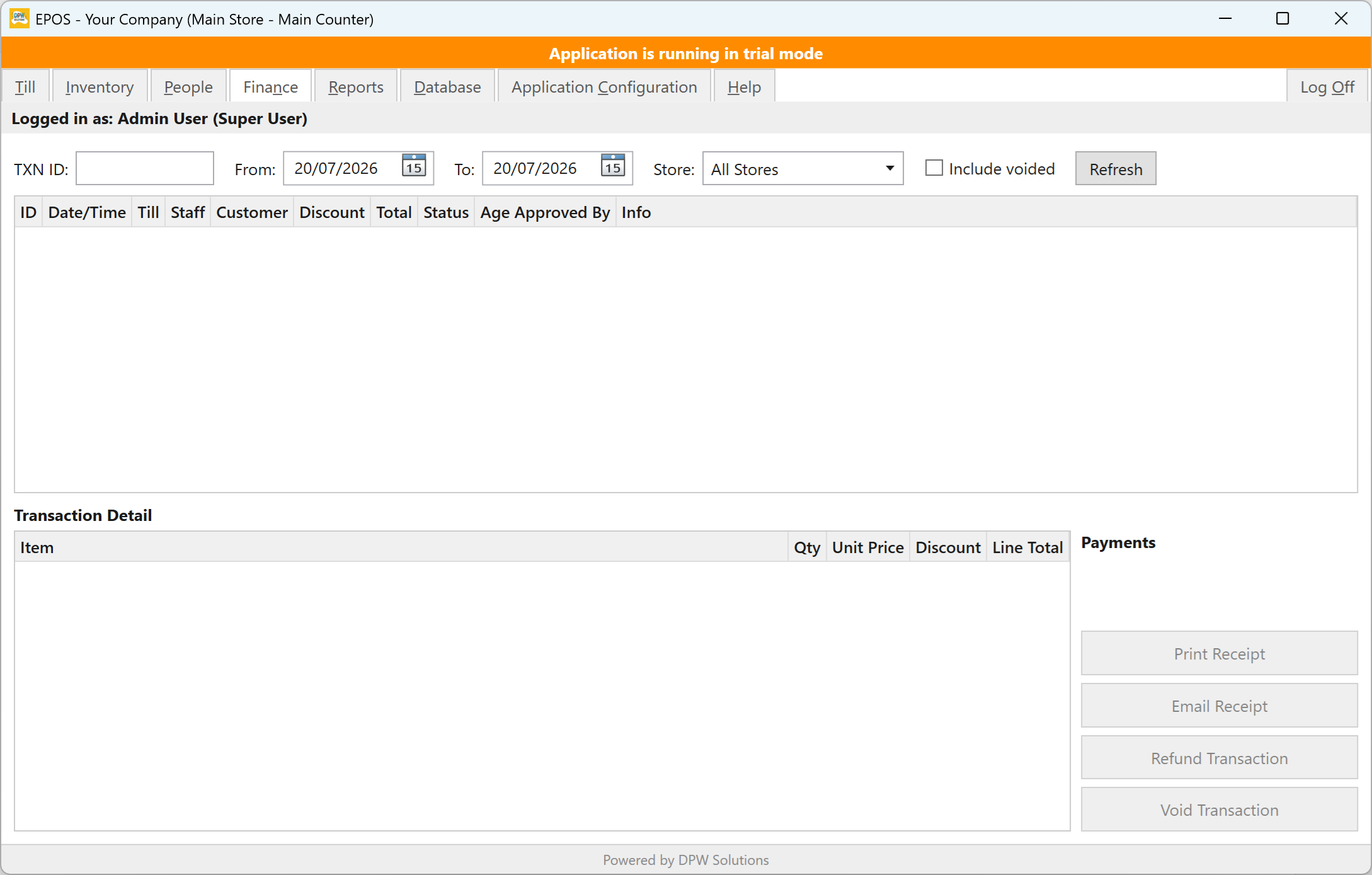Click the Qty column header
This screenshot has height=875, width=1372.
807,547
